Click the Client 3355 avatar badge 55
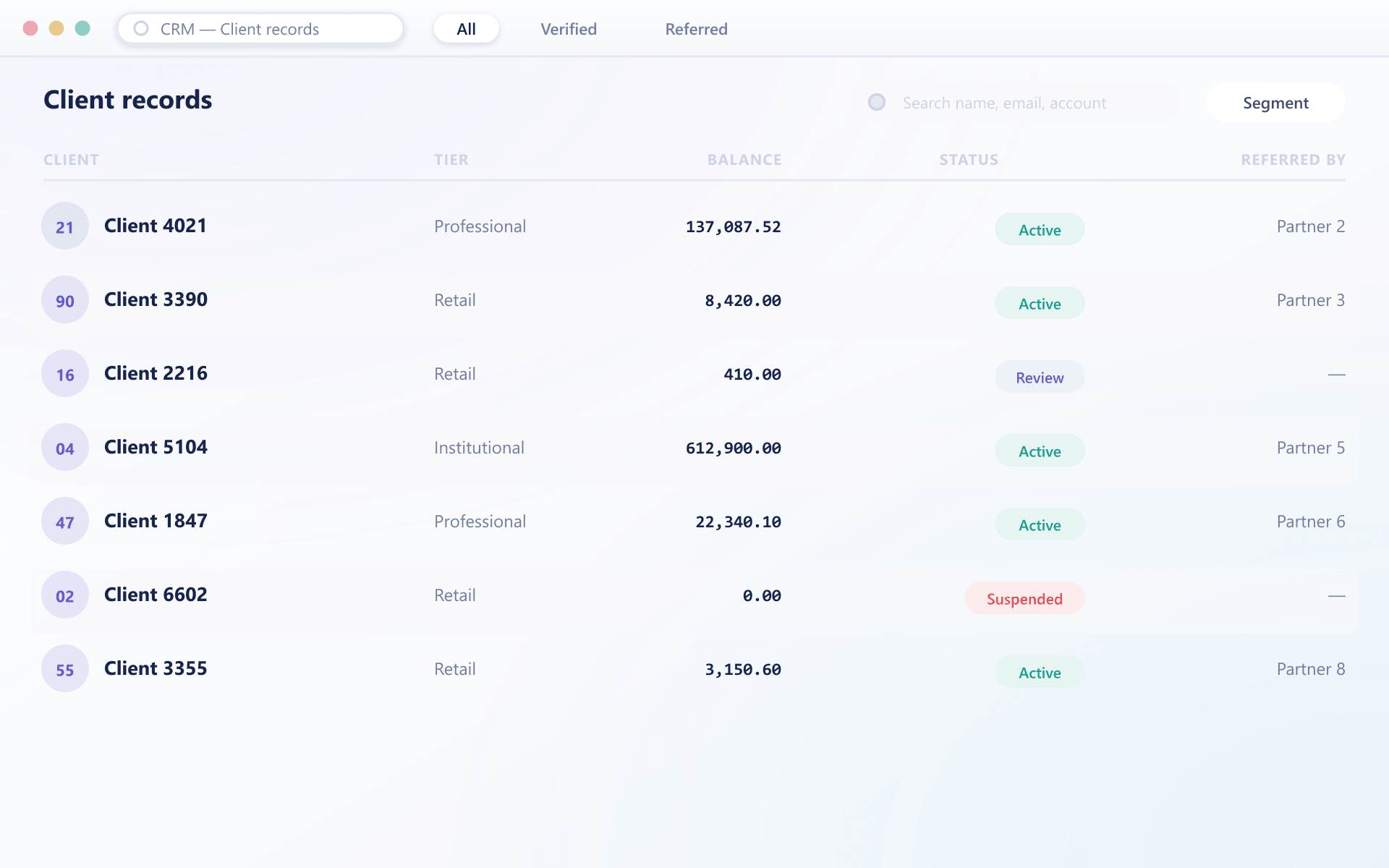1389x868 pixels. (x=65, y=669)
